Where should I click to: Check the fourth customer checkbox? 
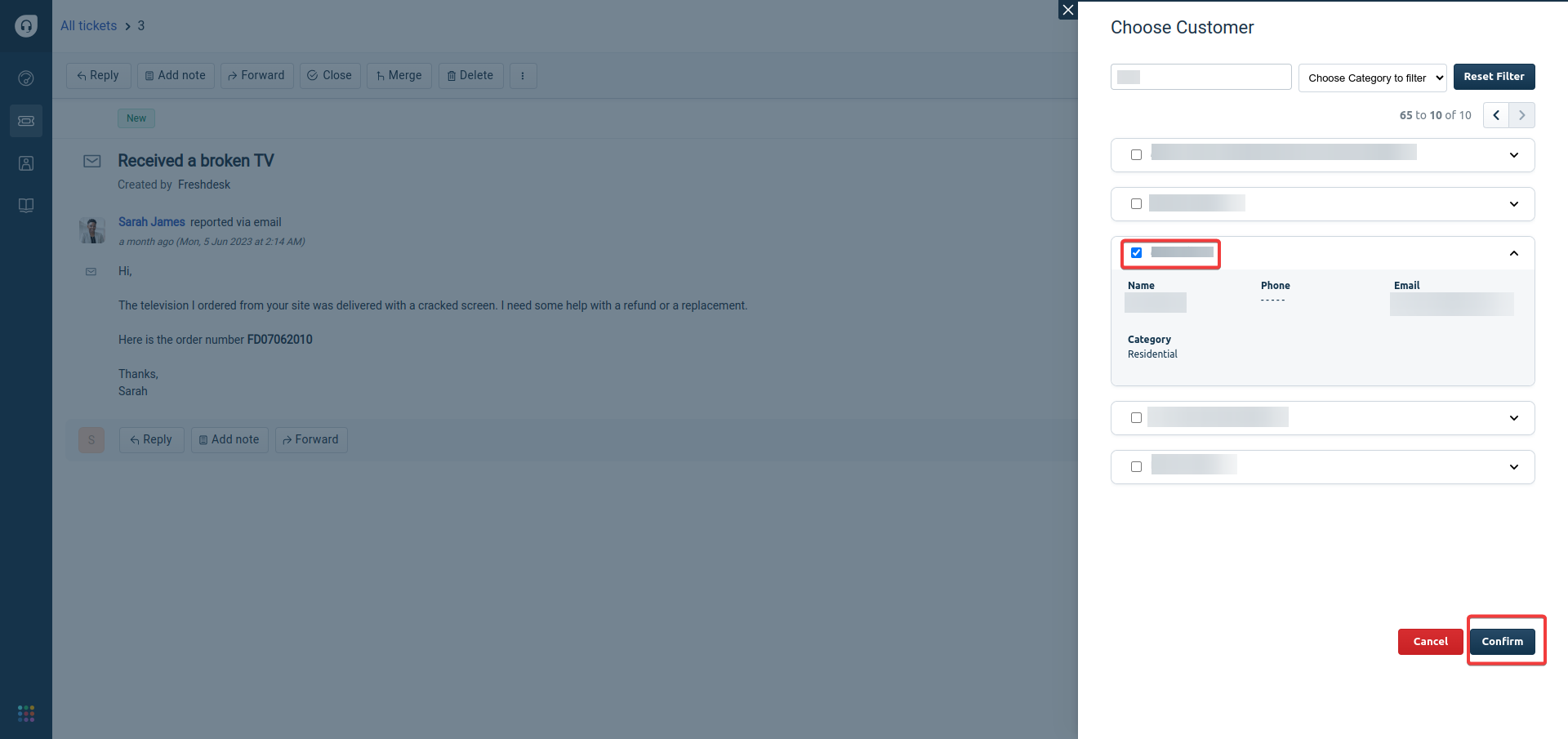[1136, 418]
